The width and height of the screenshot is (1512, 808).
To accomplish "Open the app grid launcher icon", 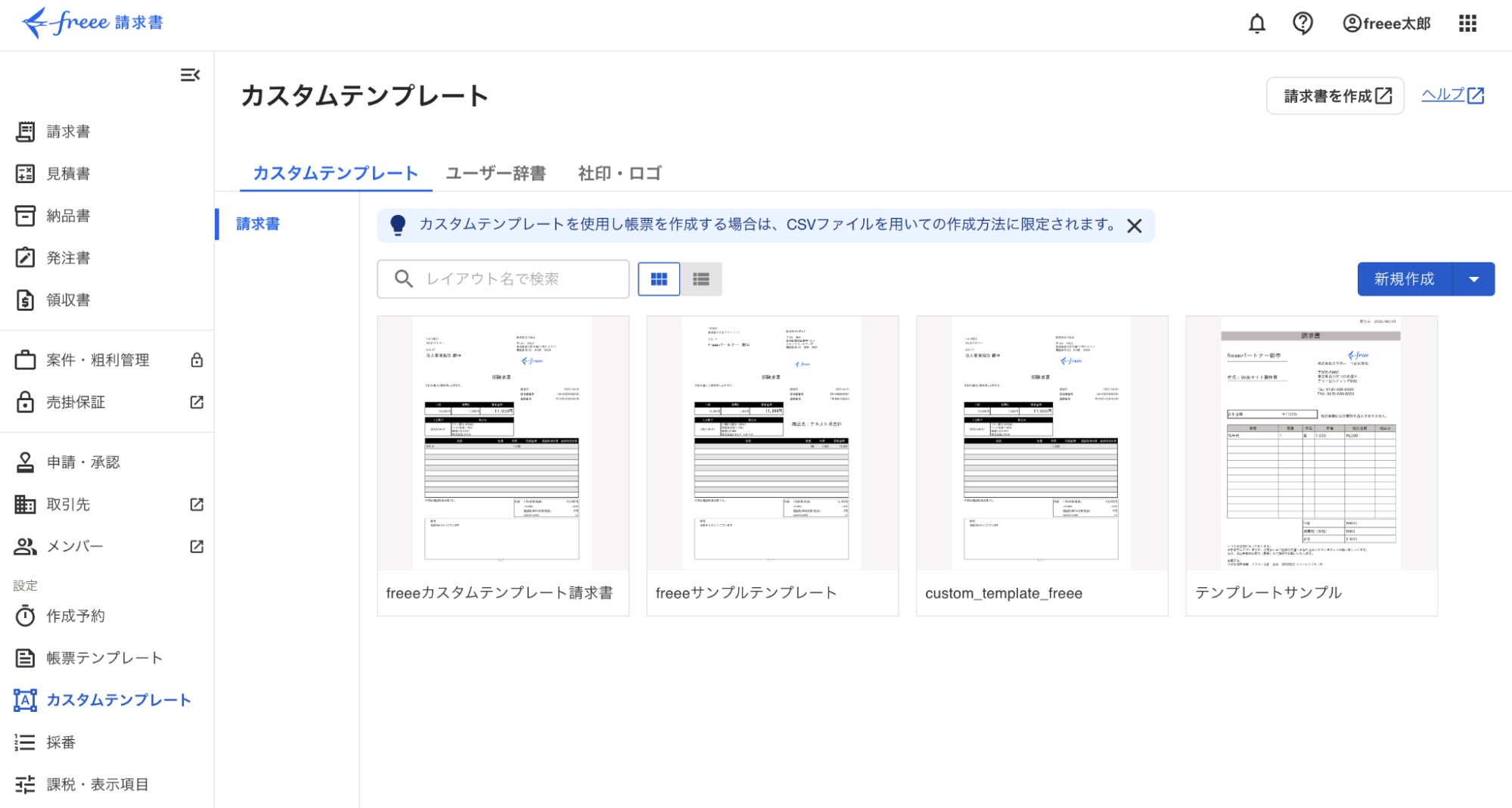I will (1468, 23).
